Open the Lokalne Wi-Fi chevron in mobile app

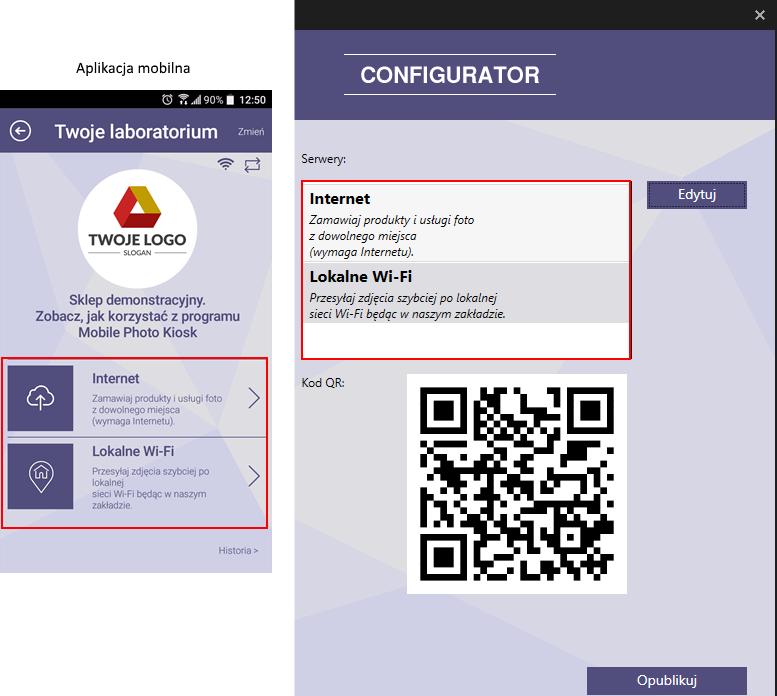point(254,476)
